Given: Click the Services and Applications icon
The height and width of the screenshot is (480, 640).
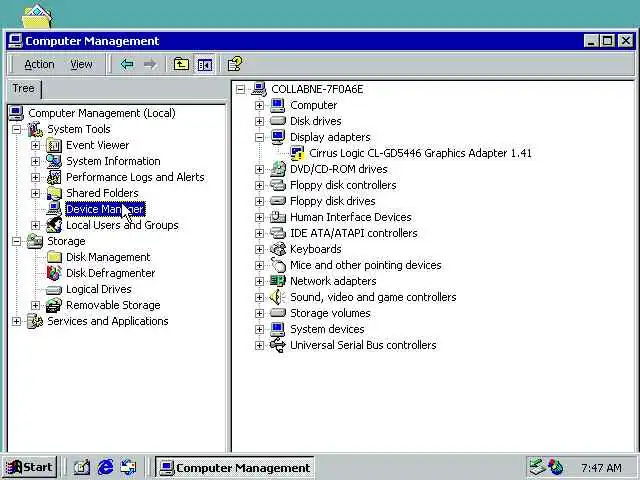Looking at the screenshot, I should (x=35, y=321).
